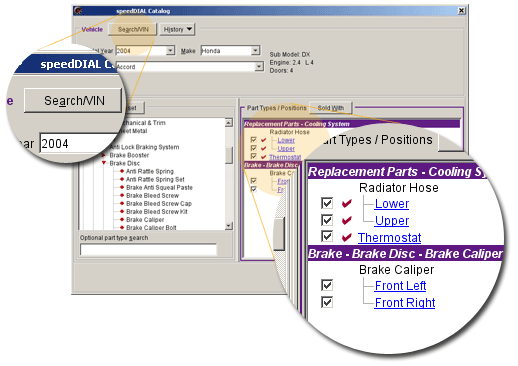
Task: Click red checkmark next to magnified Lower link
Action: pyautogui.click(x=347, y=203)
